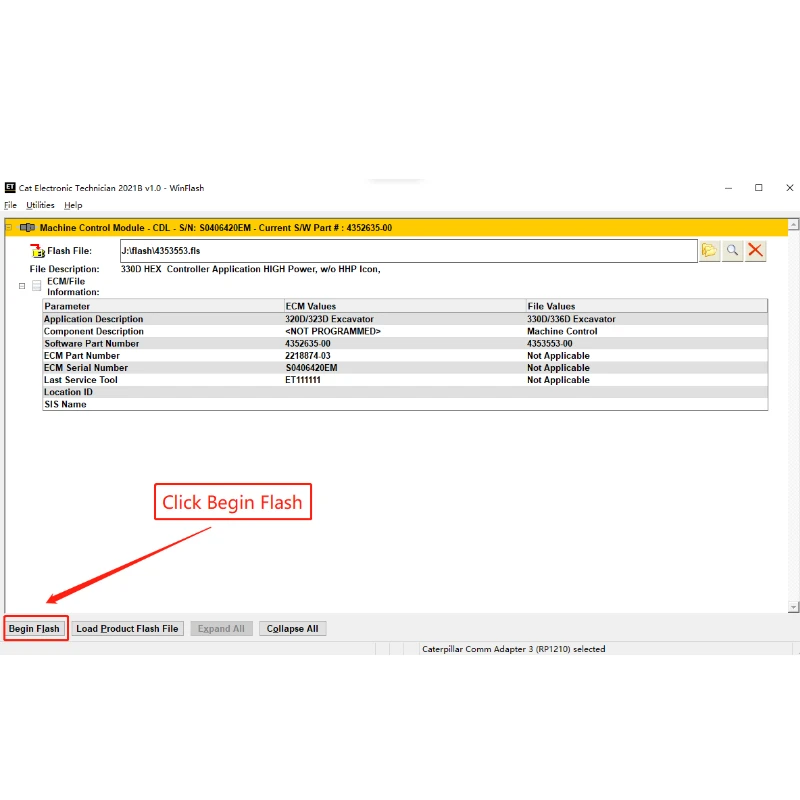The image size is (800, 800).
Task: Select the SIS Name row
Action: 405,404
